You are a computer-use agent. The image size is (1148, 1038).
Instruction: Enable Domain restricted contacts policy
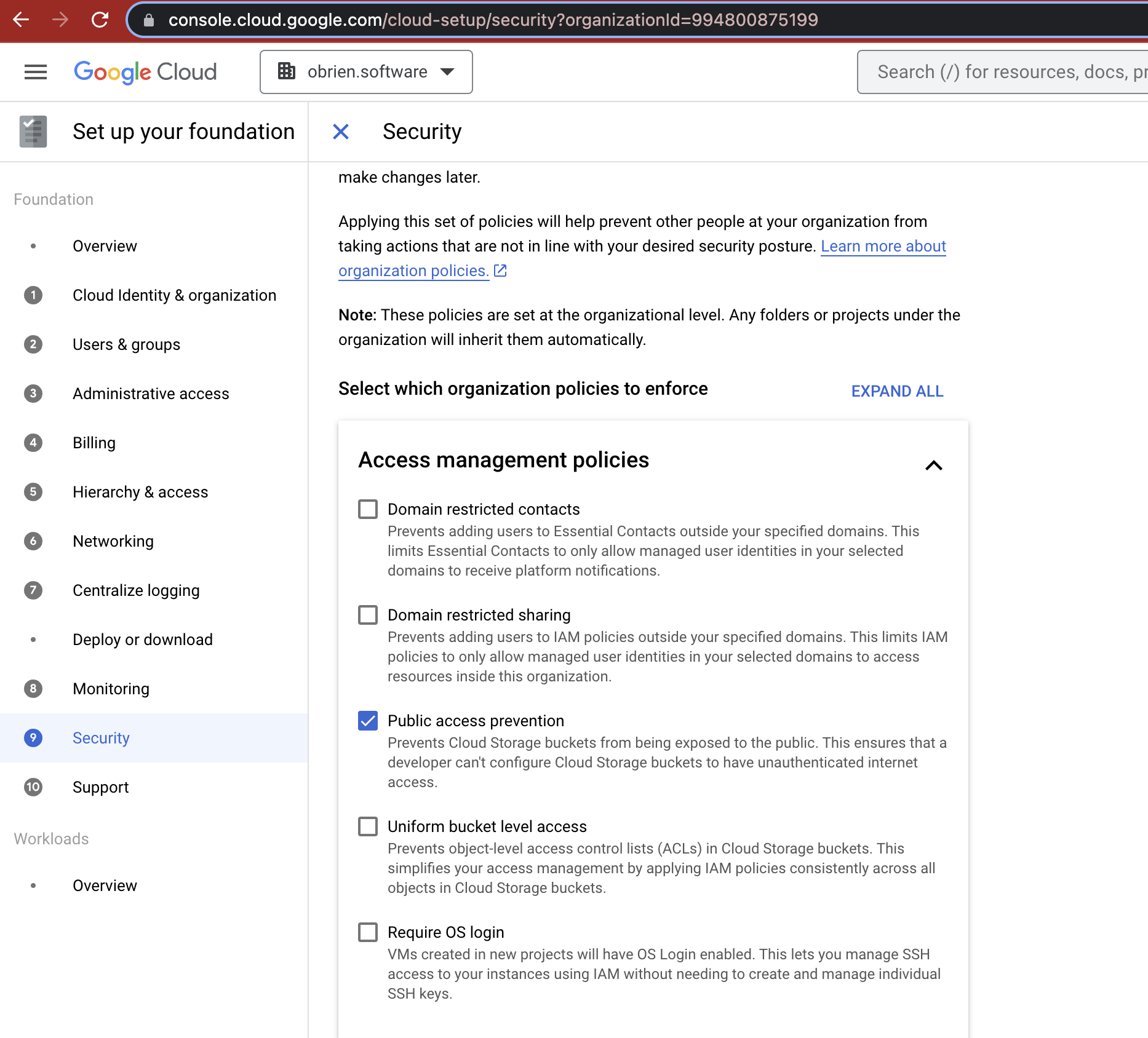pos(368,509)
